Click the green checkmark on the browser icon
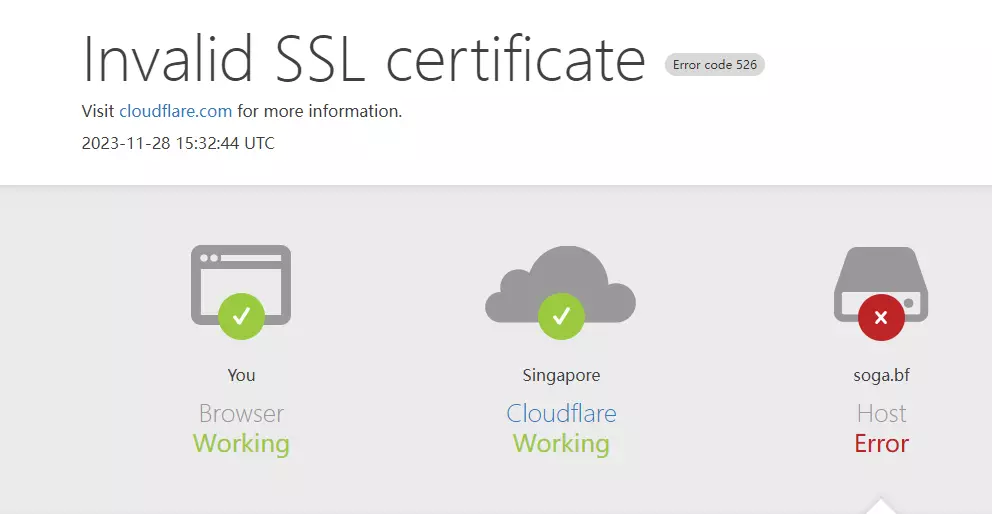The height and width of the screenshot is (514, 992). point(241,317)
